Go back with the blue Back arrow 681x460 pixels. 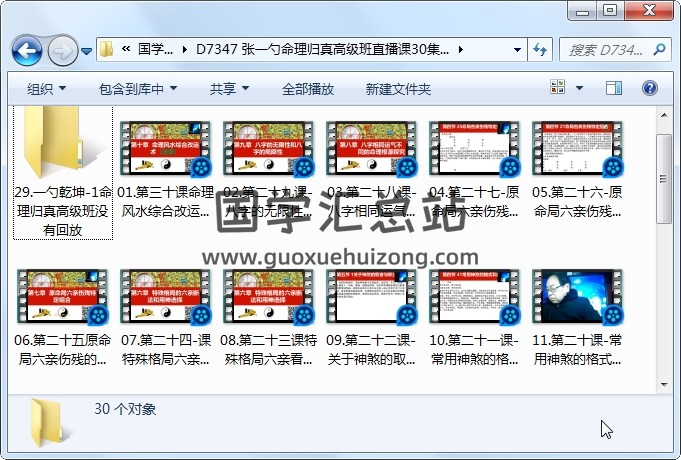coord(27,51)
